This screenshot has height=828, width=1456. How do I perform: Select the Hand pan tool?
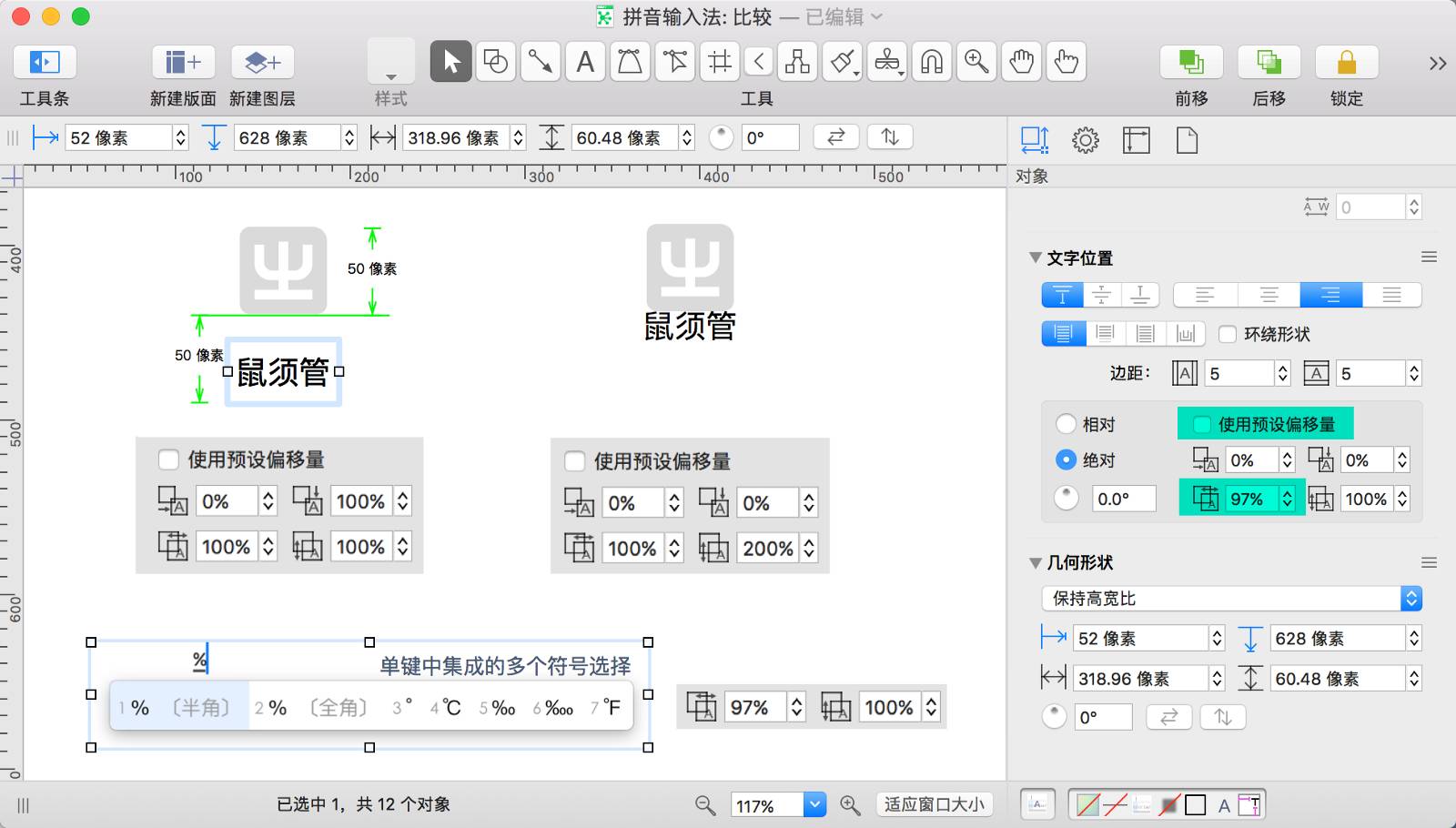click(x=1022, y=62)
